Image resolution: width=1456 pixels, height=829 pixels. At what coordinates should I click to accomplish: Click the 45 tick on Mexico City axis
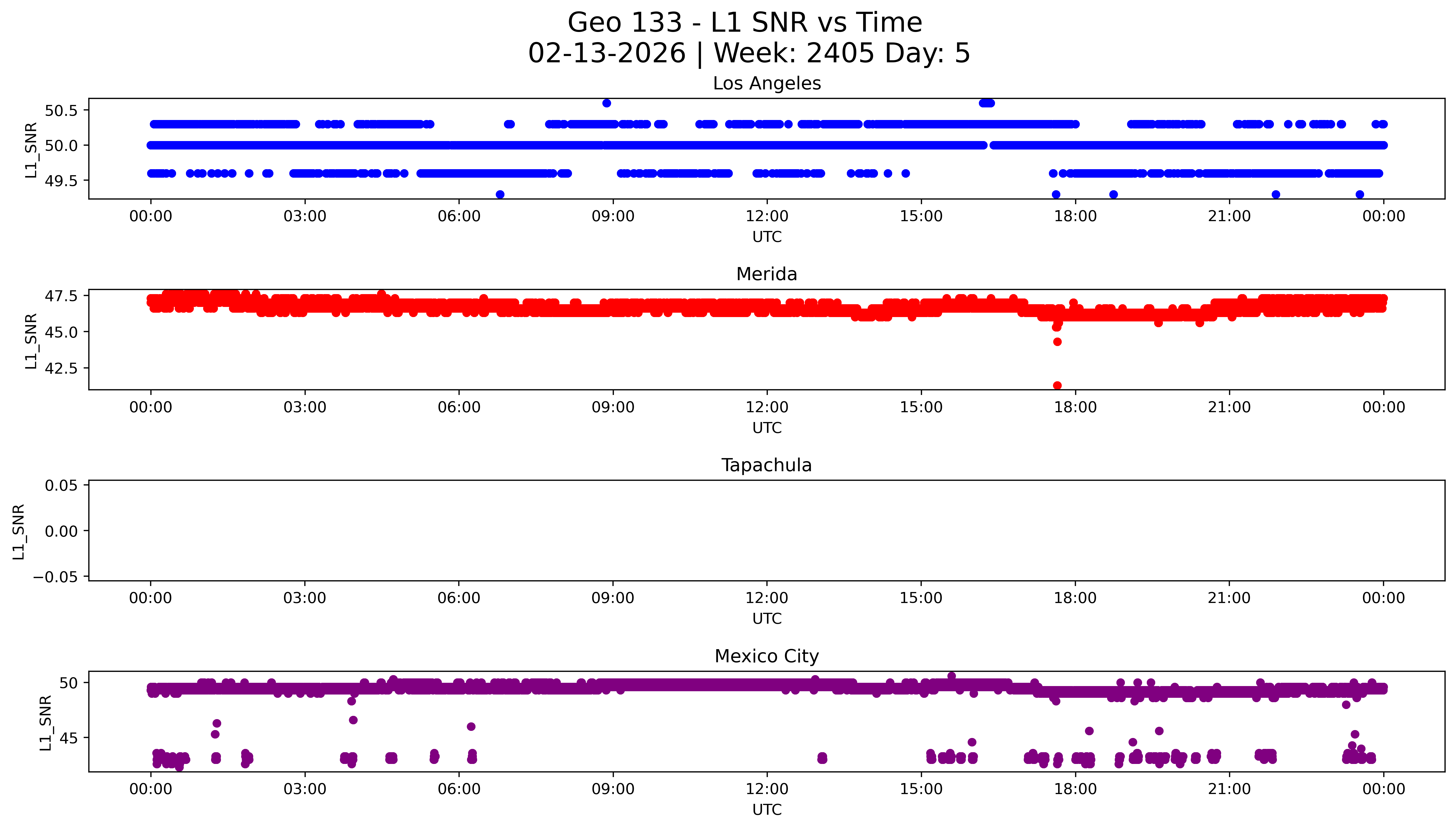point(68,739)
